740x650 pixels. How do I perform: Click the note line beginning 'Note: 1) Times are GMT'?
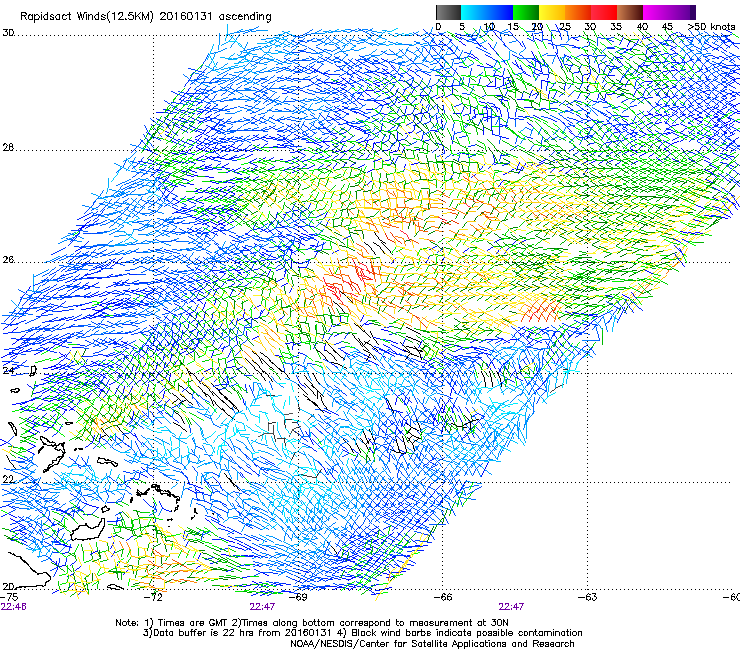tap(312, 623)
